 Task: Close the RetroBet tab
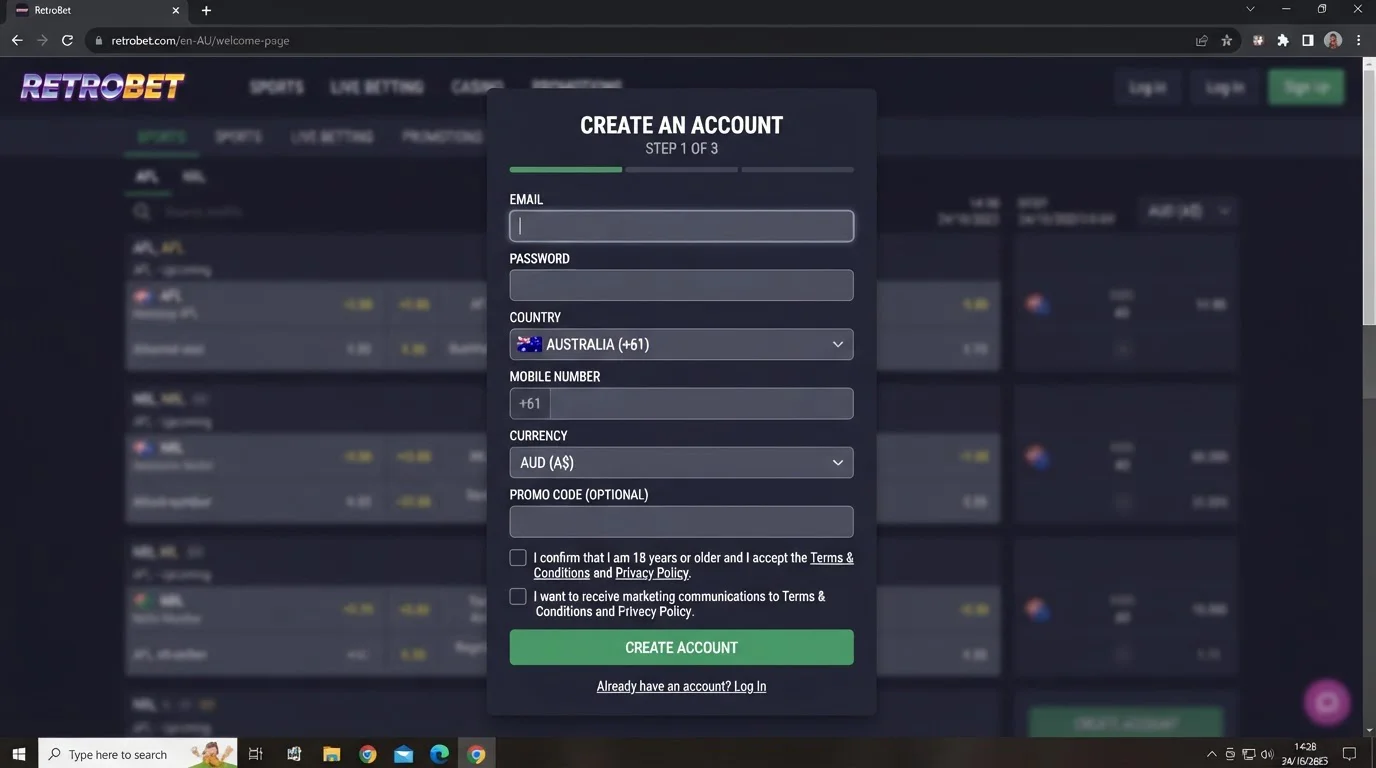177,10
